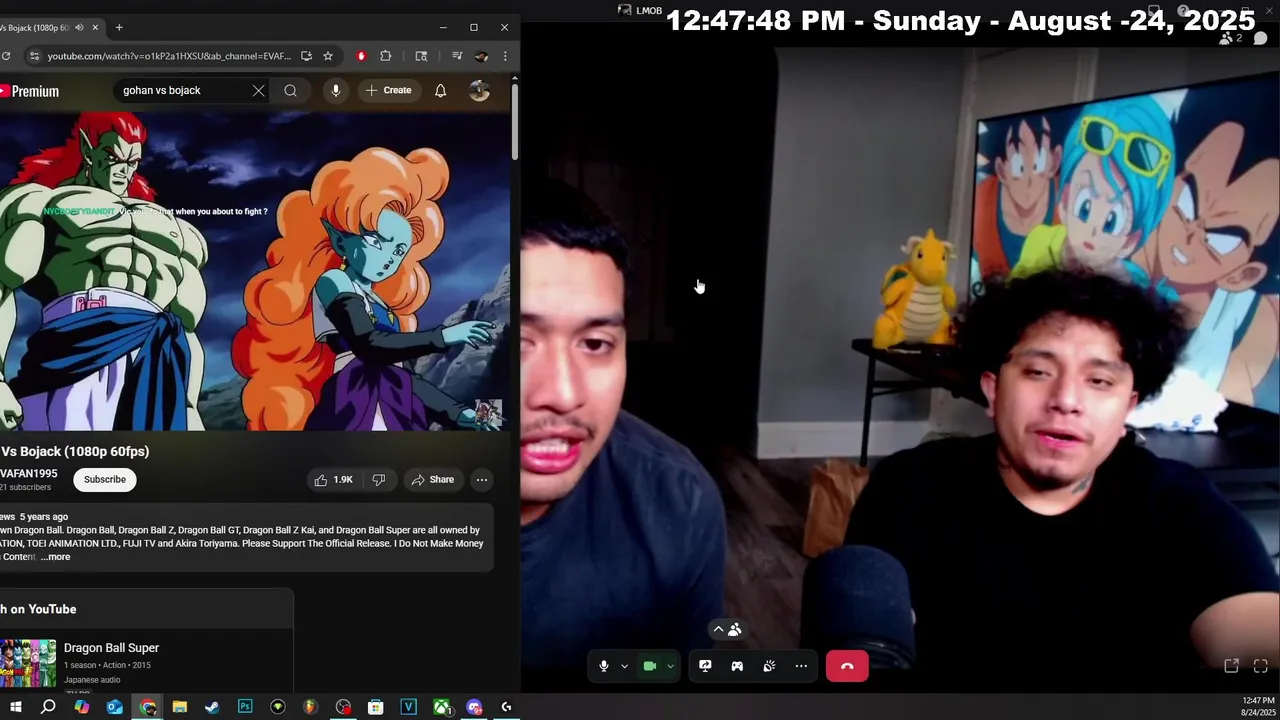
Task: Mute the tab via its speaker icon
Action: (x=79, y=27)
